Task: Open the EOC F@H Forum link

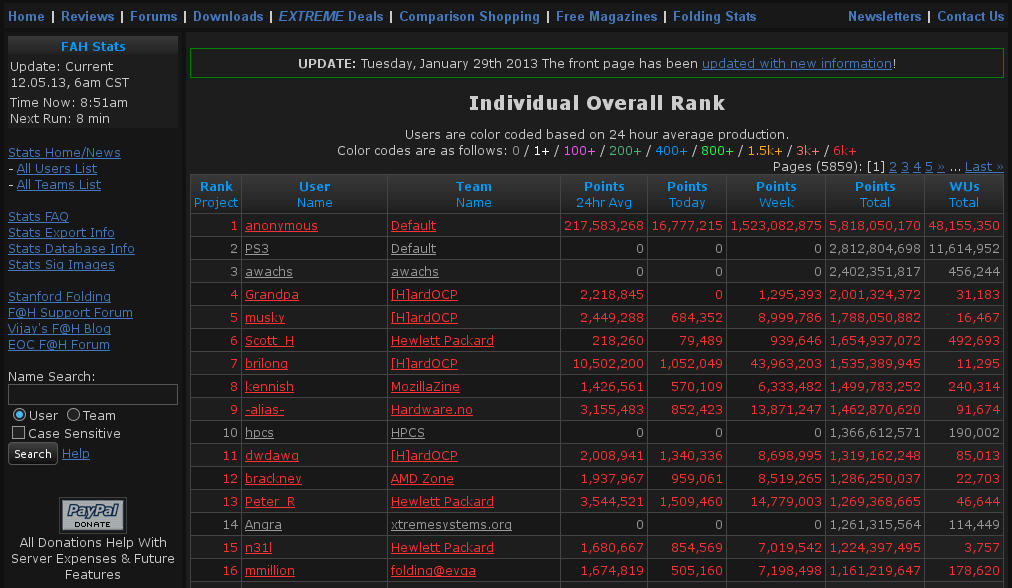Action: 59,345
